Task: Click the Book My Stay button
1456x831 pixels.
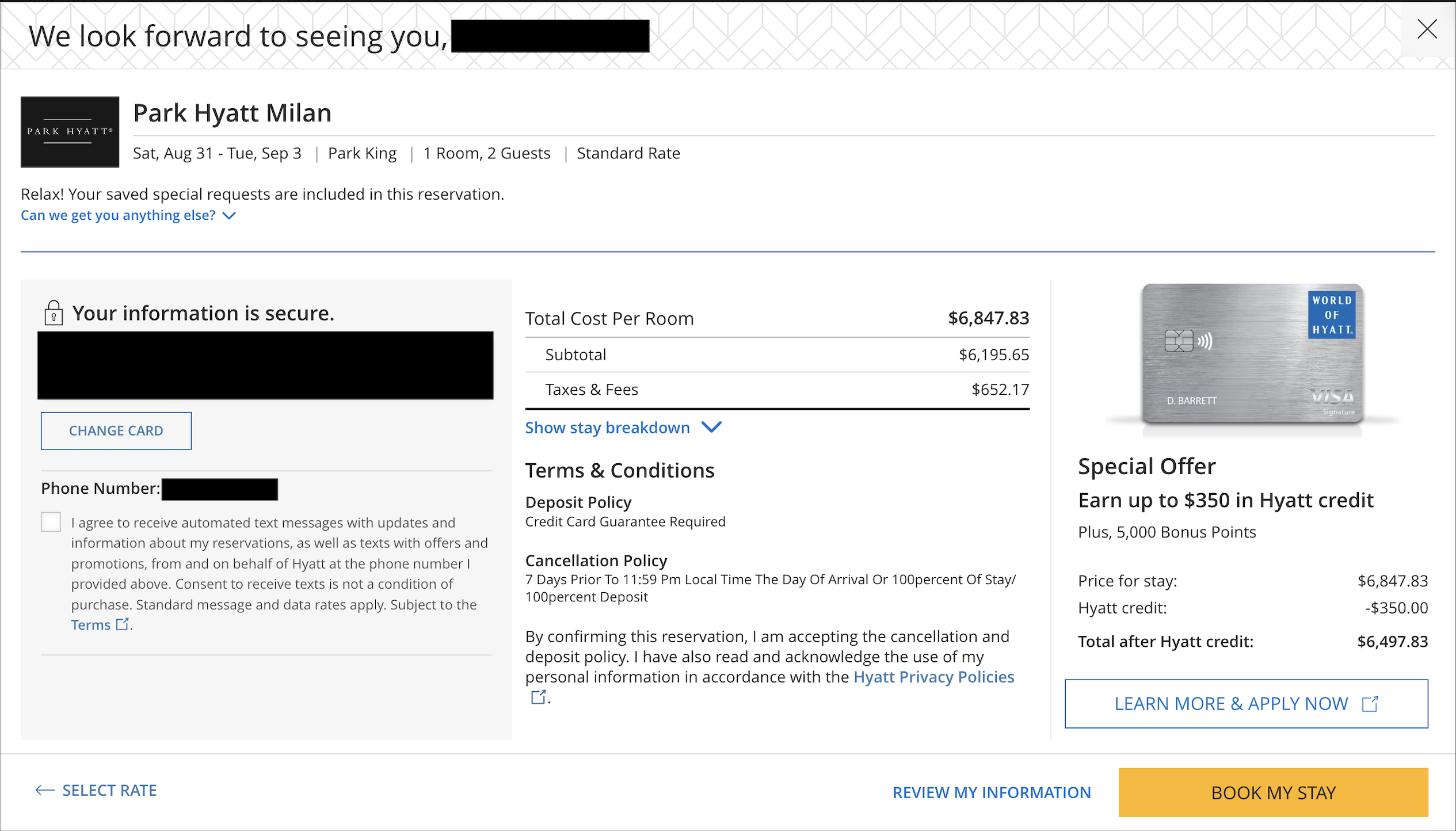Action: click(x=1273, y=792)
